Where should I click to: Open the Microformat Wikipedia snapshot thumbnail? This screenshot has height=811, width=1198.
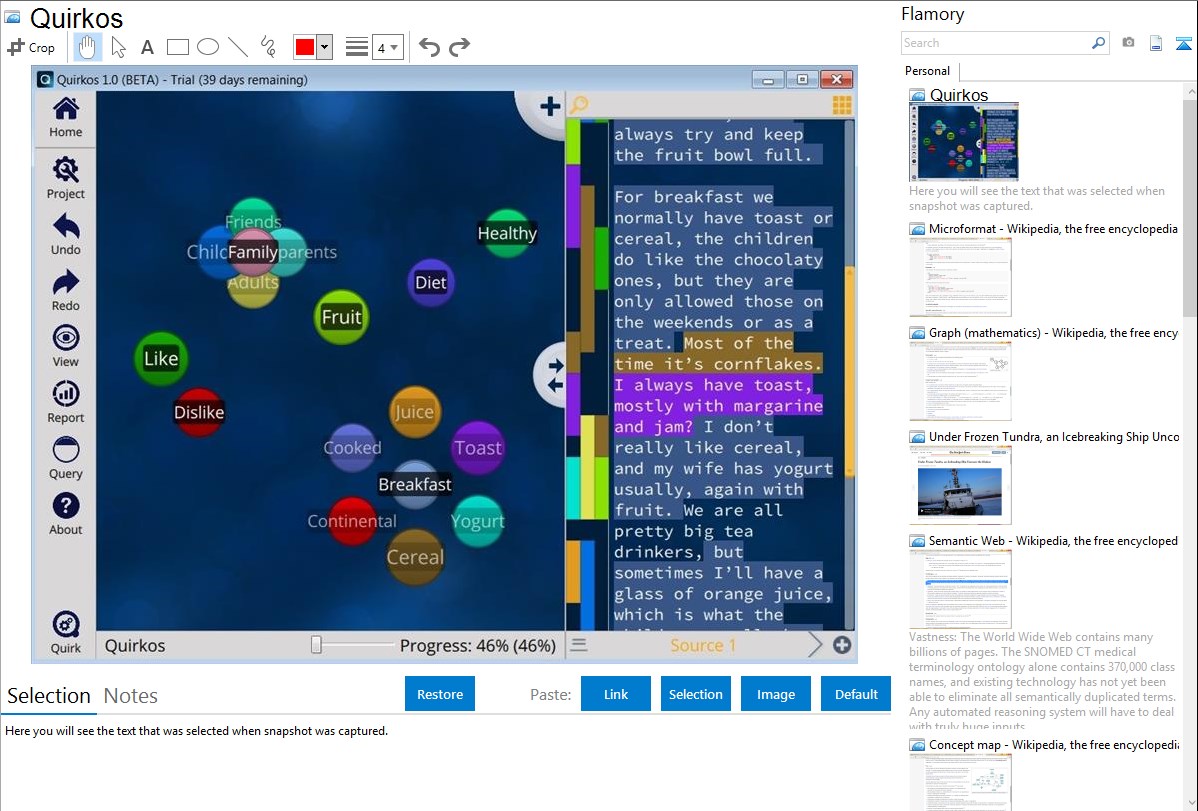tap(960, 277)
